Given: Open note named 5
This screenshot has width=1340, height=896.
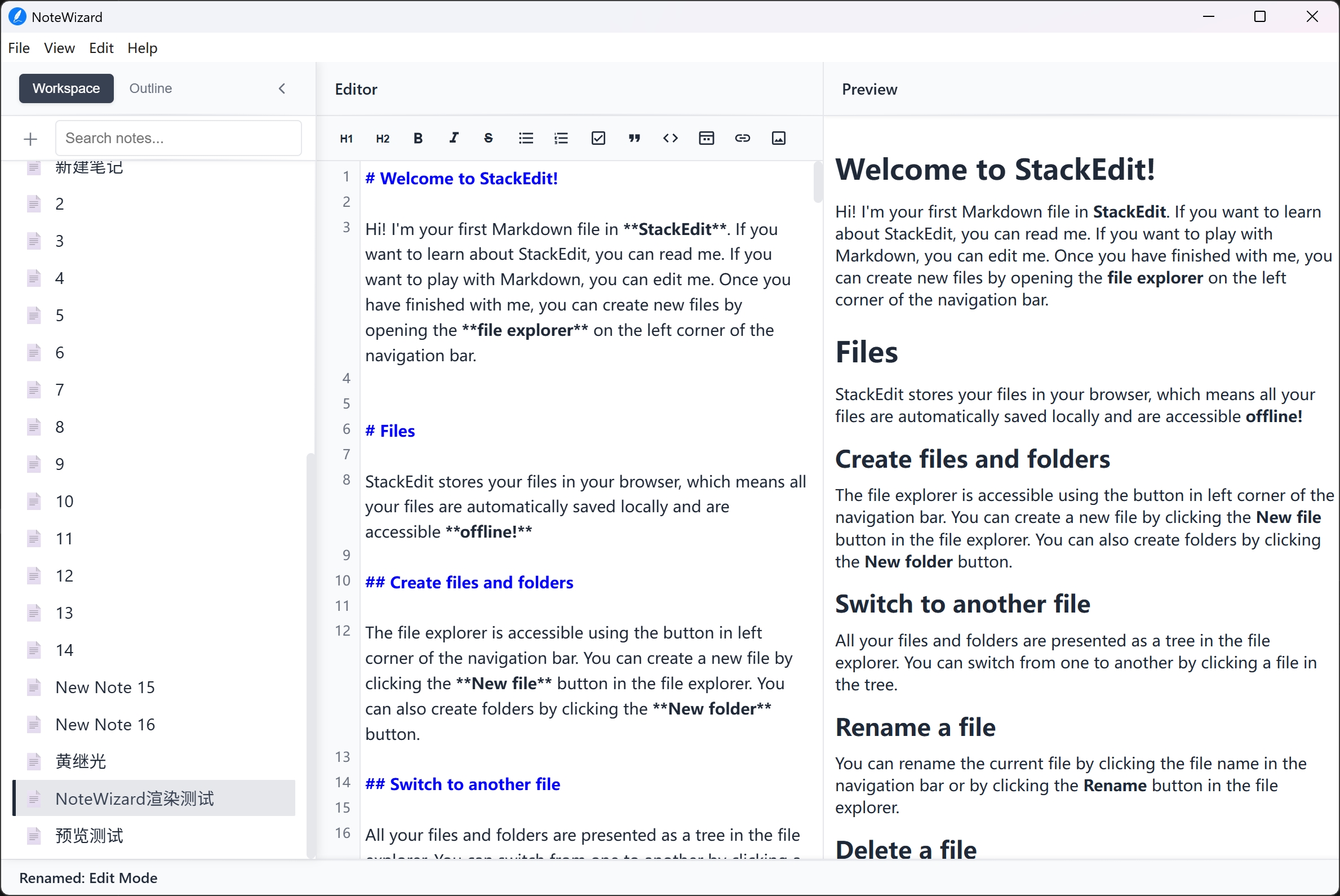Looking at the screenshot, I should click(154, 316).
